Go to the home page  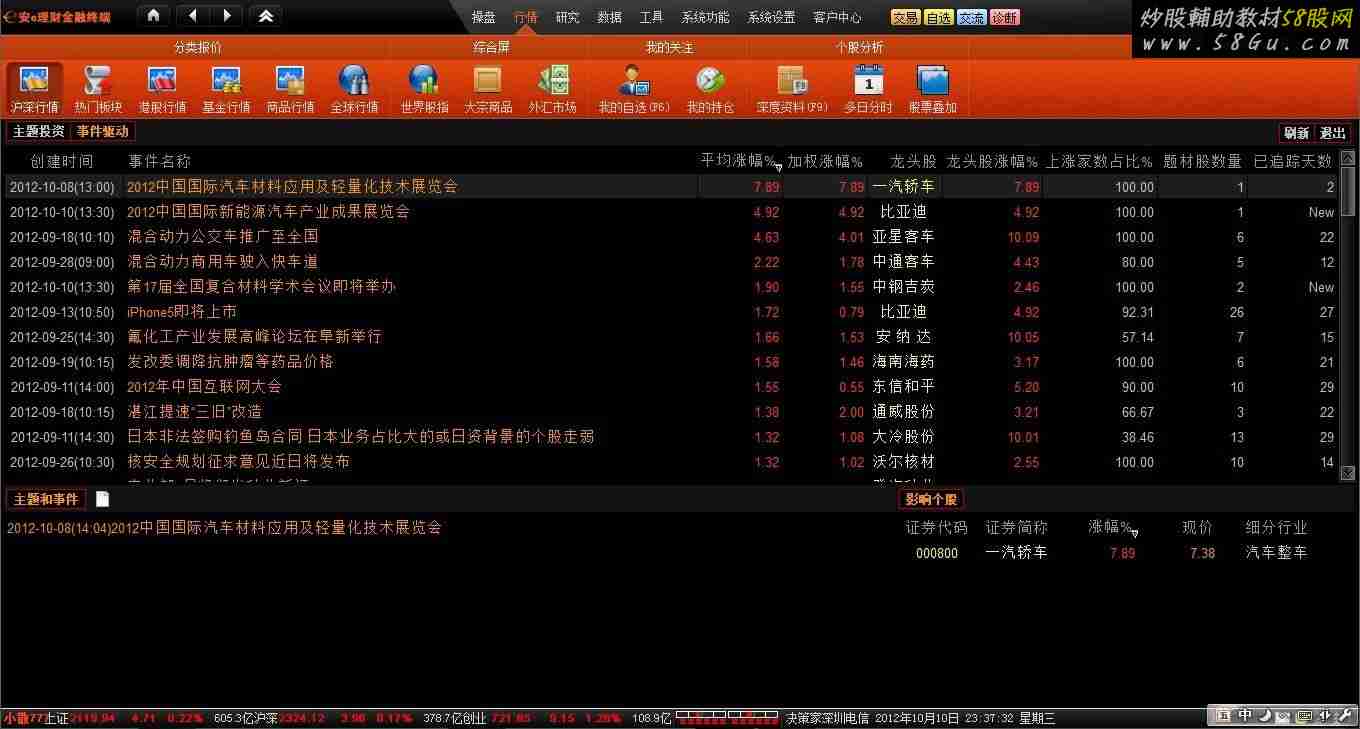152,16
